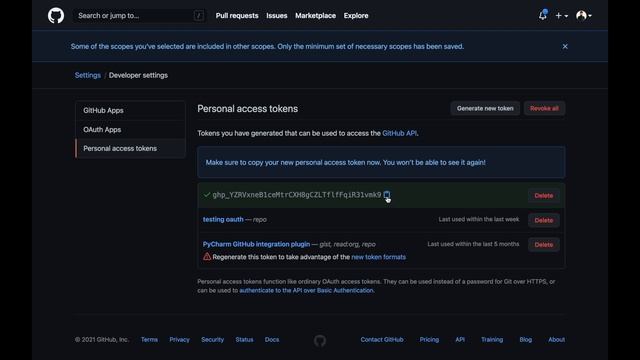Click 'Last used within the last week' text
Image resolution: width=640 pixels, height=360 pixels.
pos(479,219)
